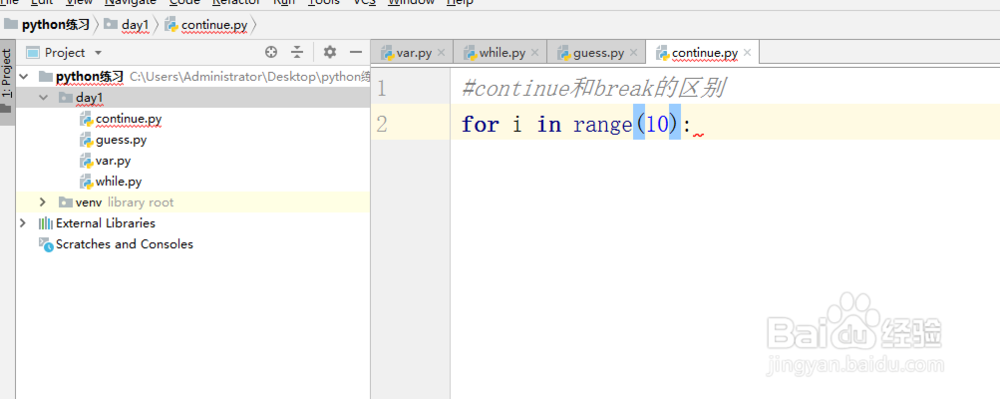Expand External Libraries node
1000x399 pixels.
(x=23, y=223)
